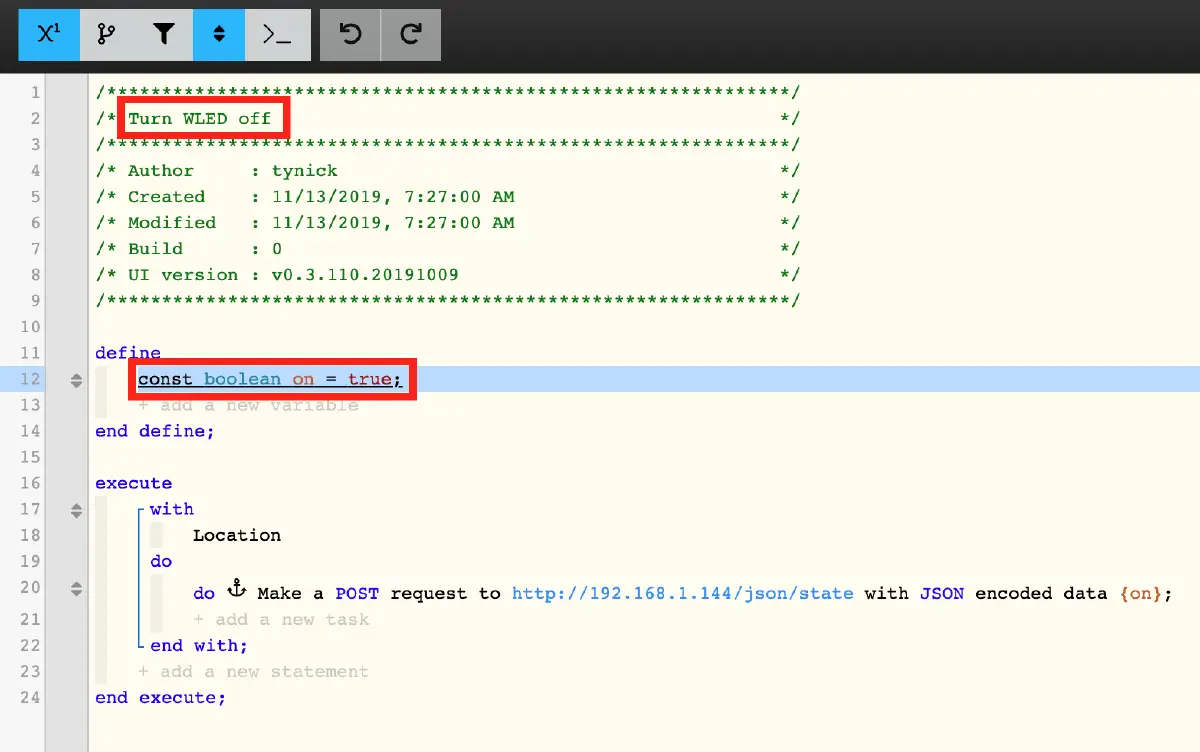Screen dimensions: 1200x752
Task: Open the http://192.168.1.144/json/state URL
Action: point(682,593)
